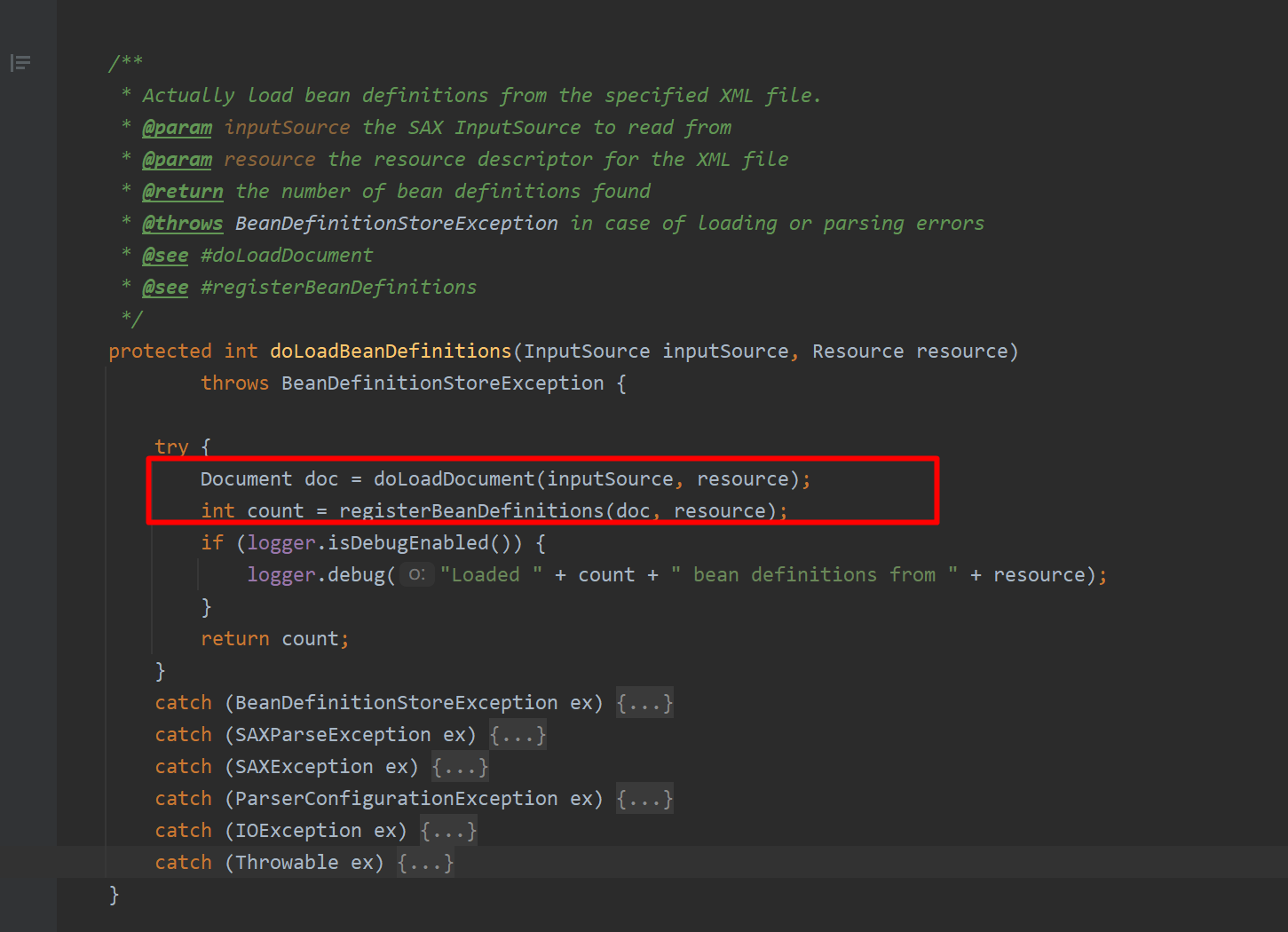Expand folded block after ParserConfigurationException catch

click(645, 799)
